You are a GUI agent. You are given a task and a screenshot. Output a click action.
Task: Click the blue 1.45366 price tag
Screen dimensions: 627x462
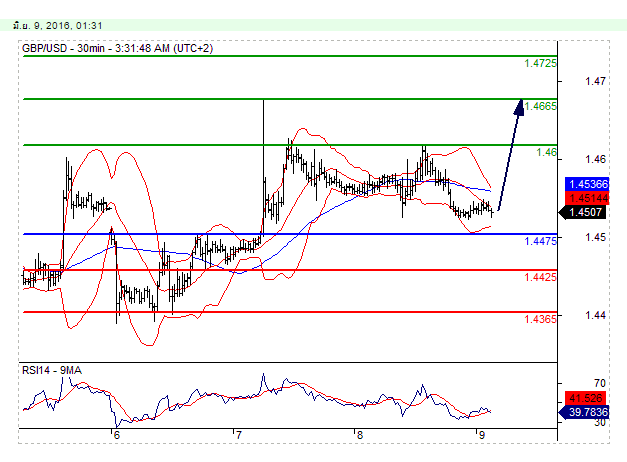(x=587, y=184)
